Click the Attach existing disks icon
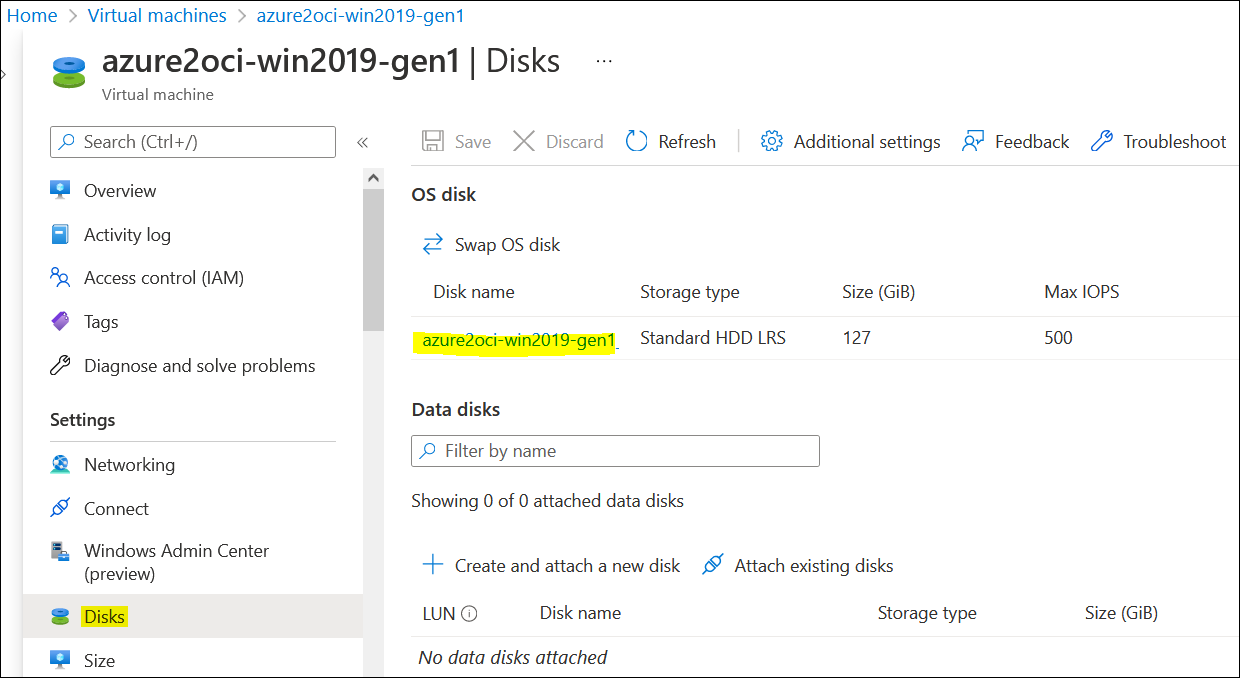1240x678 pixels. coord(713,566)
